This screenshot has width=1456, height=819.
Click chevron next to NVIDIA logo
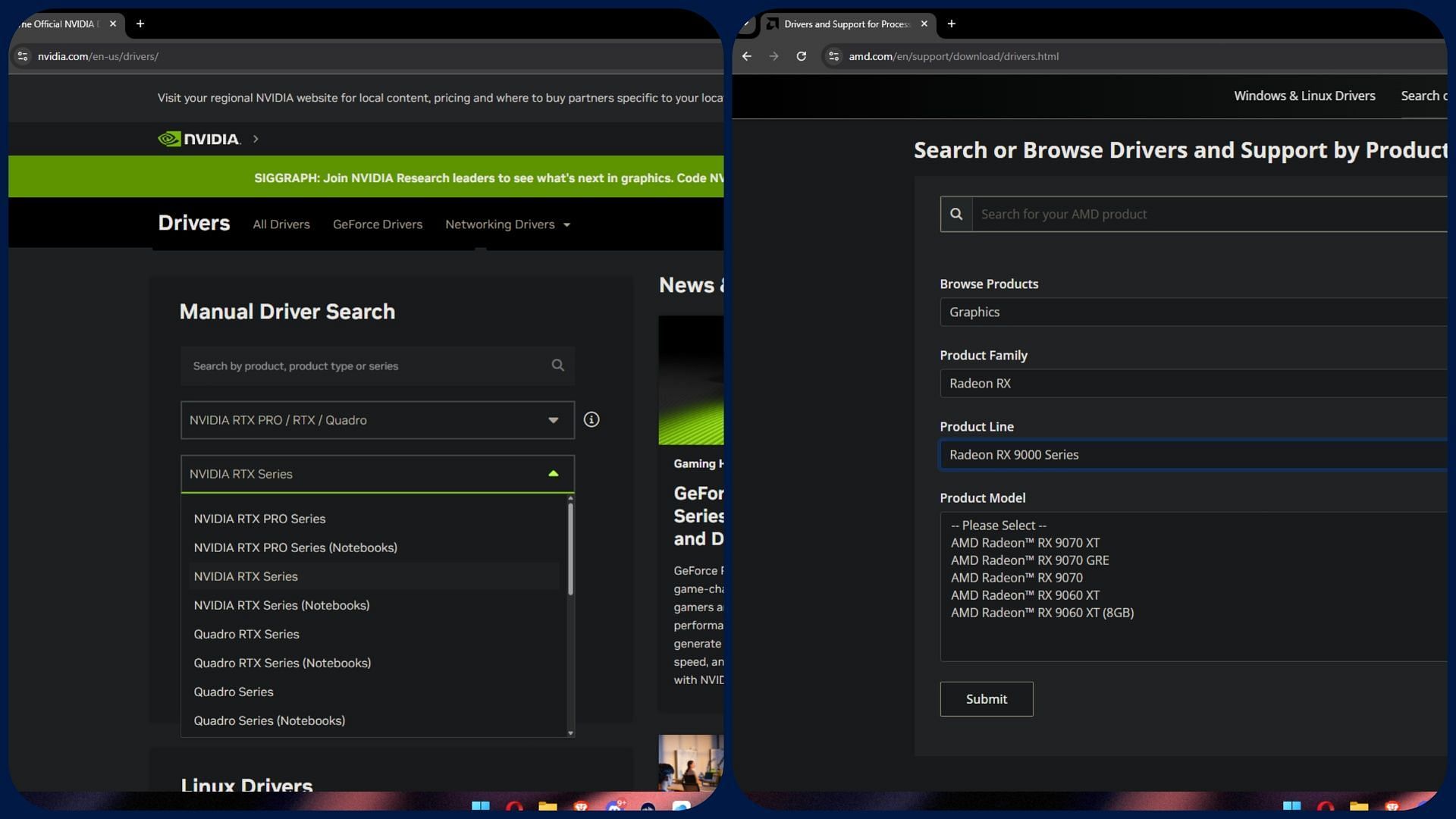[x=256, y=139]
